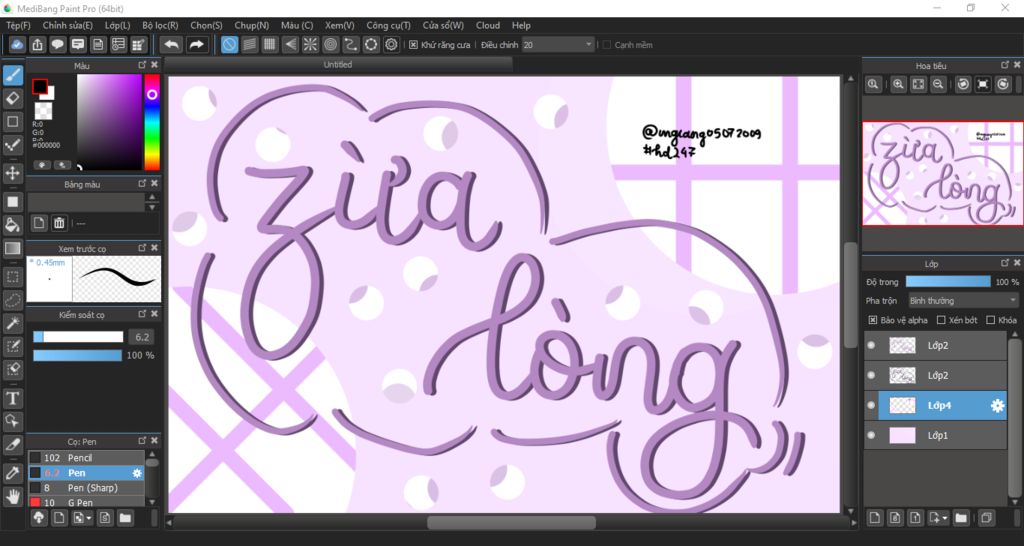
Task: Enable the curve snap guide
Action: click(x=351, y=44)
